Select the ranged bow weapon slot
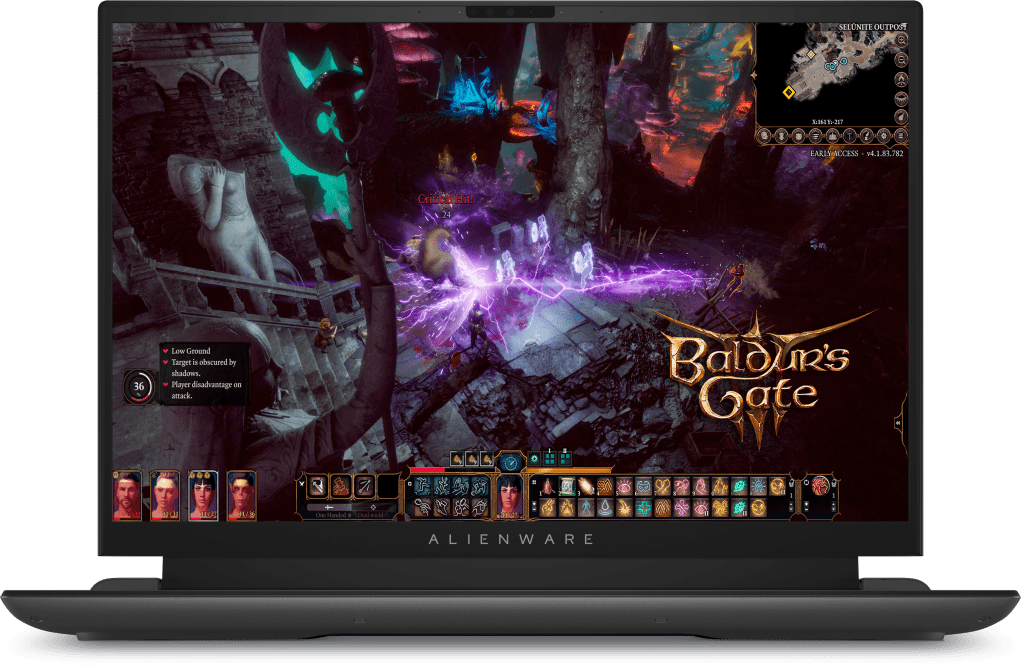 tap(366, 486)
